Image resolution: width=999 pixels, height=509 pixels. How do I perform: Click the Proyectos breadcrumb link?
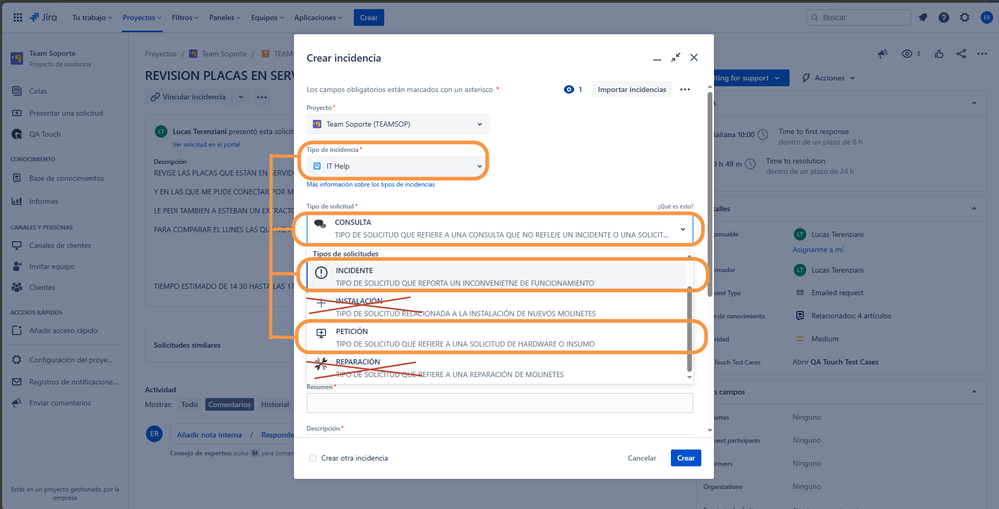point(161,54)
